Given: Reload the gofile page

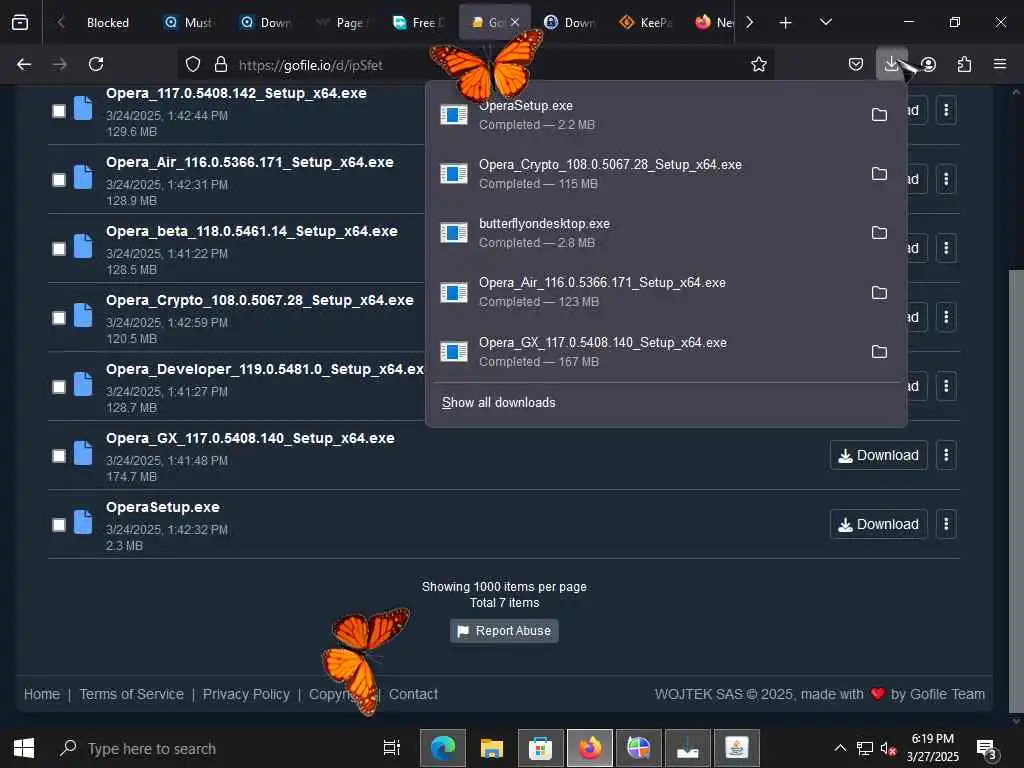Looking at the screenshot, I should point(96,64).
